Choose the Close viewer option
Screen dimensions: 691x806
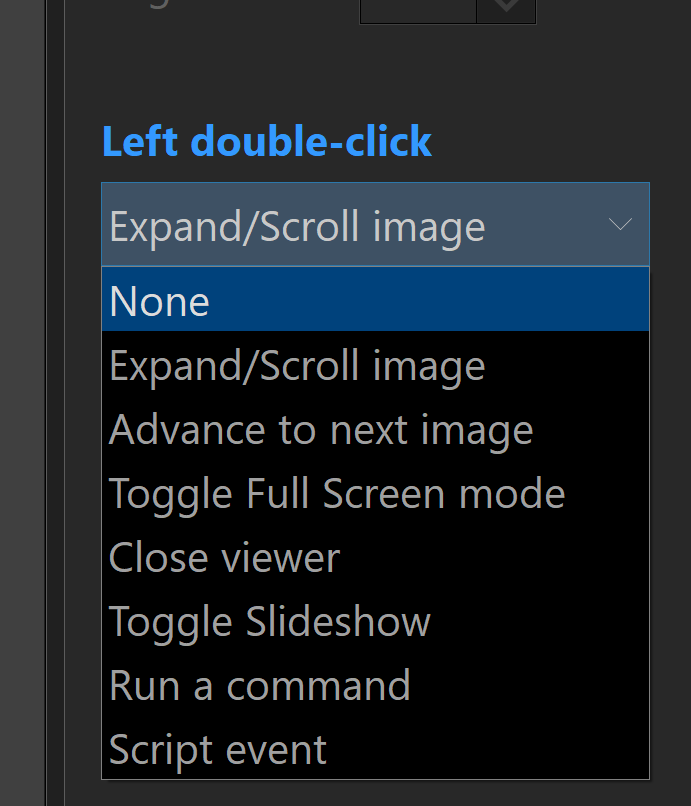tap(375, 558)
